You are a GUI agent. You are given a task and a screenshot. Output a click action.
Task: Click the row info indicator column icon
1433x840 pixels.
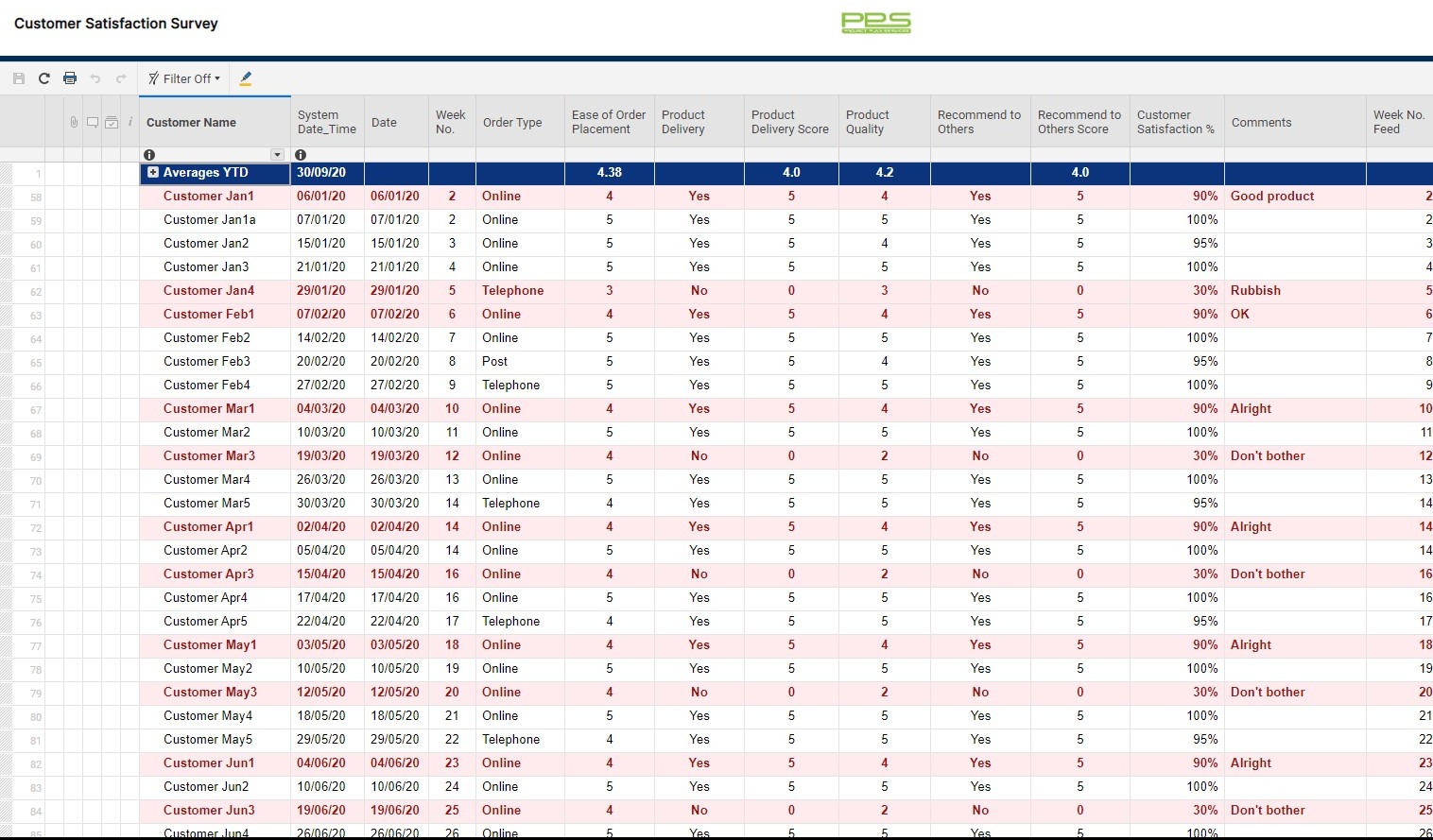coord(129,122)
